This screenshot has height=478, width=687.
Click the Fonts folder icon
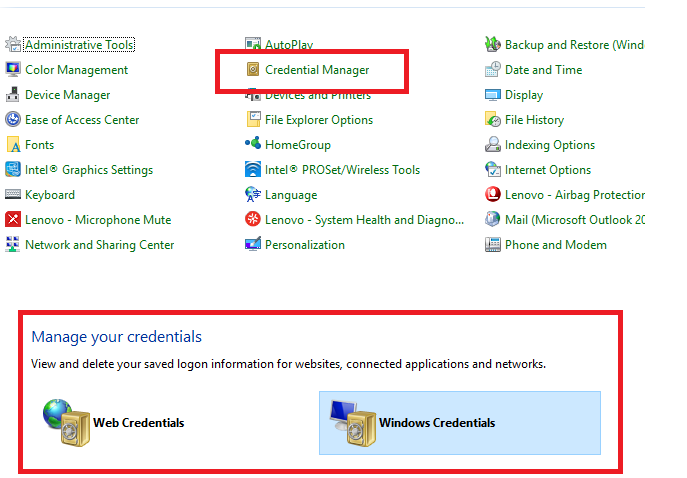[13, 144]
